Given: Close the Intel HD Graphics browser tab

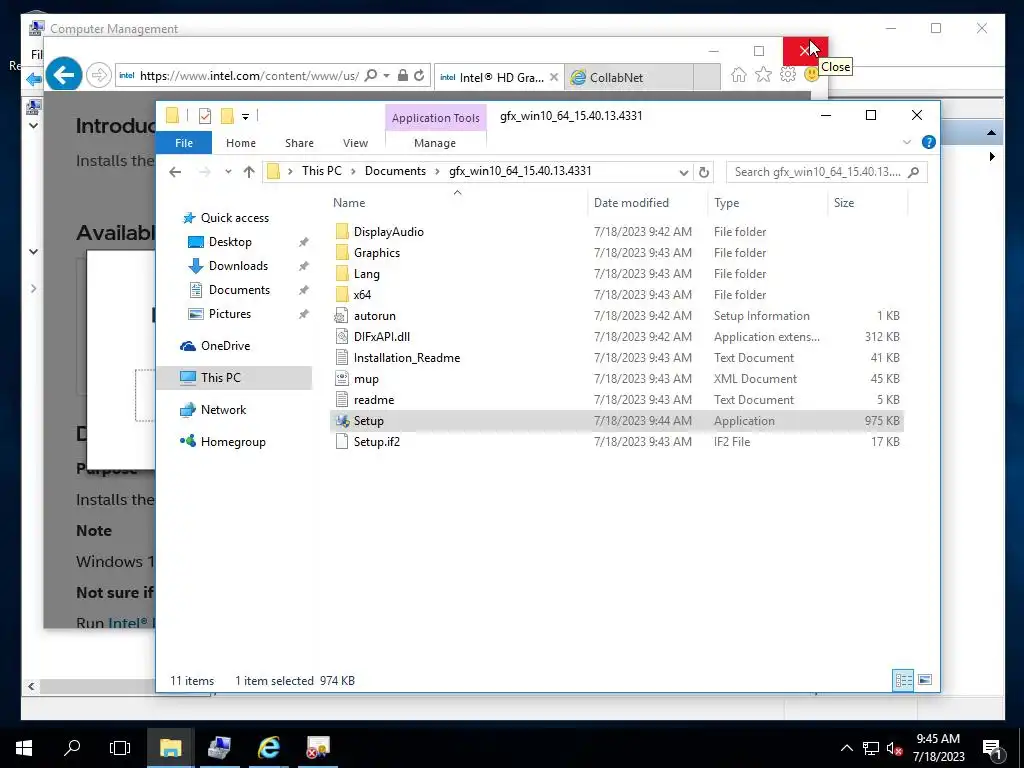Looking at the screenshot, I should [x=554, y=77].
